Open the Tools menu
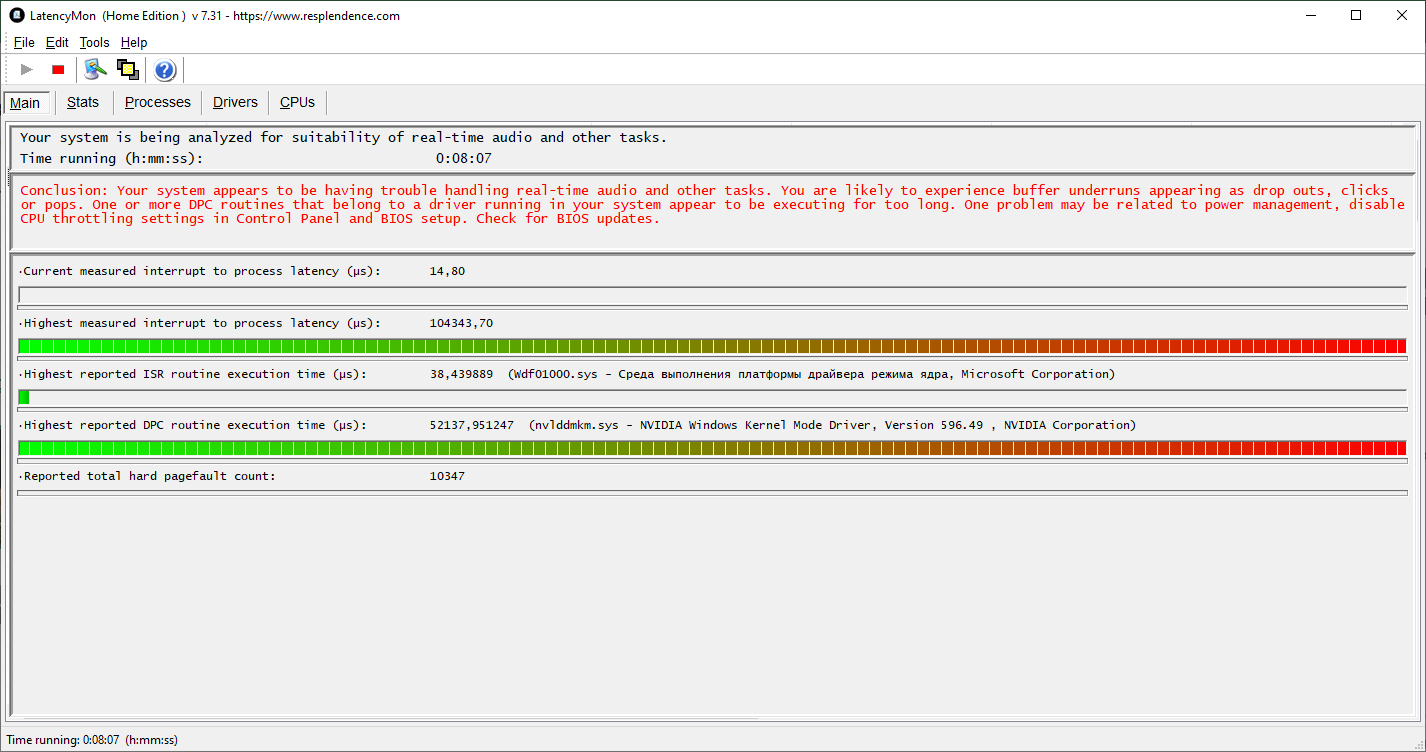This screenshot has width=1426, height=752. (x=94, y=43)
